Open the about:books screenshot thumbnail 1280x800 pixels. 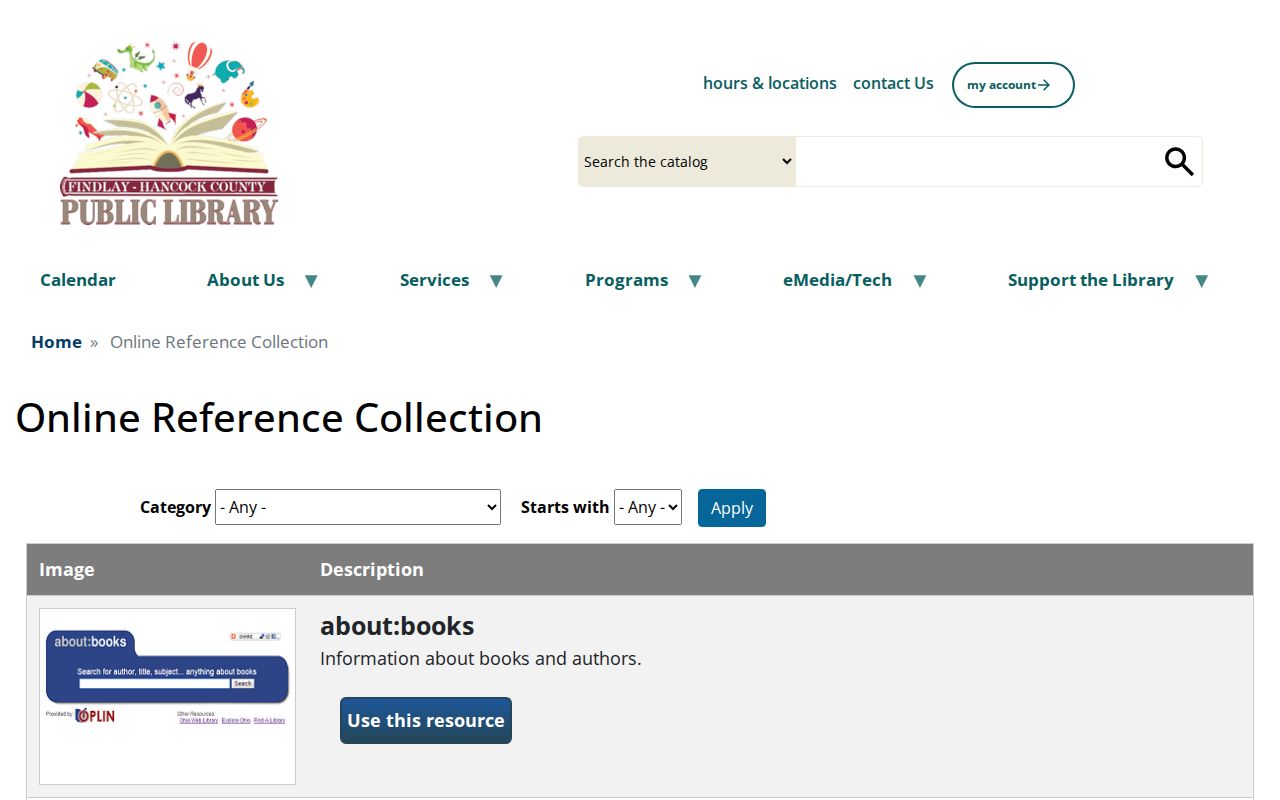(x=167, y=696)
